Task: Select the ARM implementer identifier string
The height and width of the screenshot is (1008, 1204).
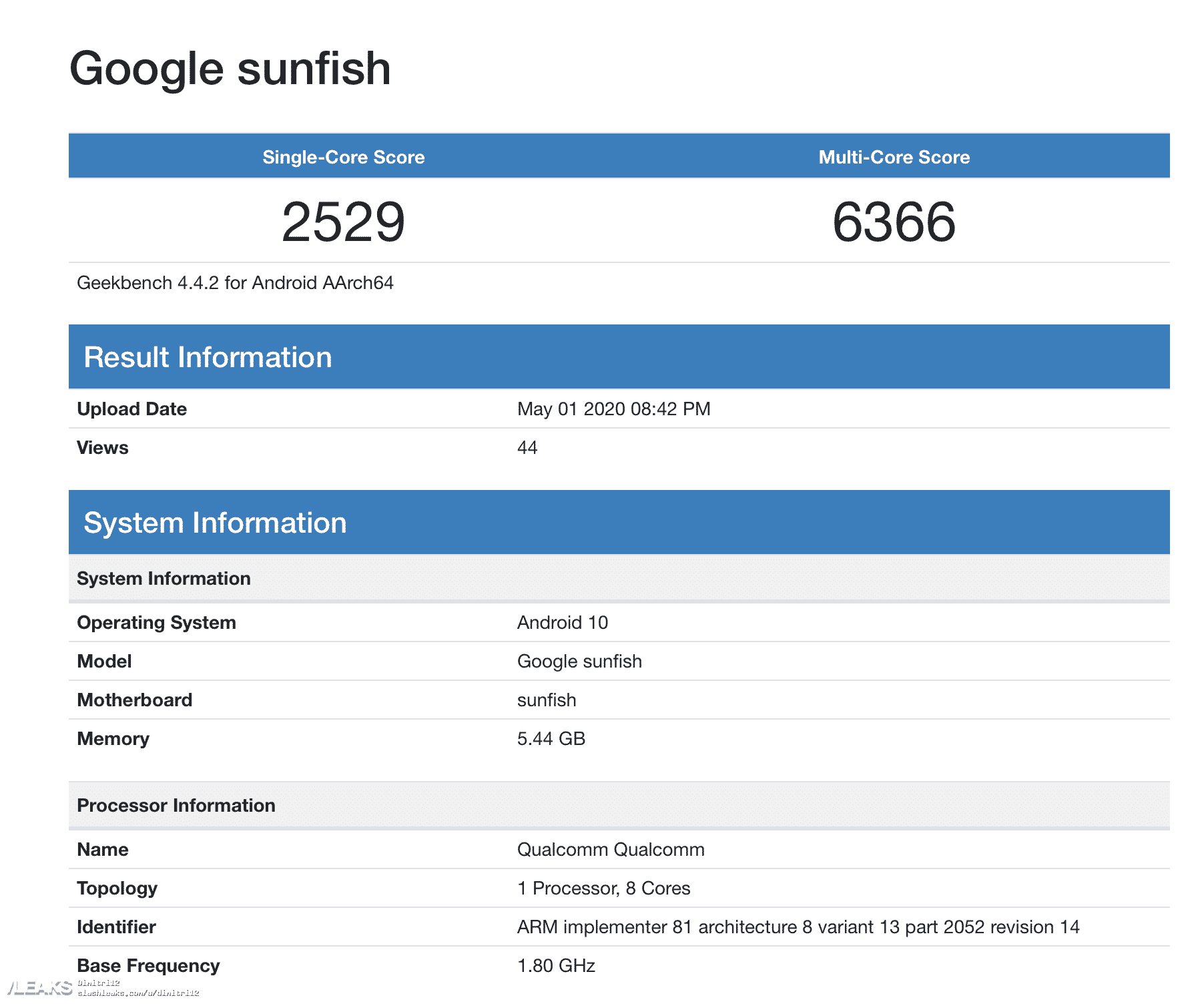Action: point(798,927)
